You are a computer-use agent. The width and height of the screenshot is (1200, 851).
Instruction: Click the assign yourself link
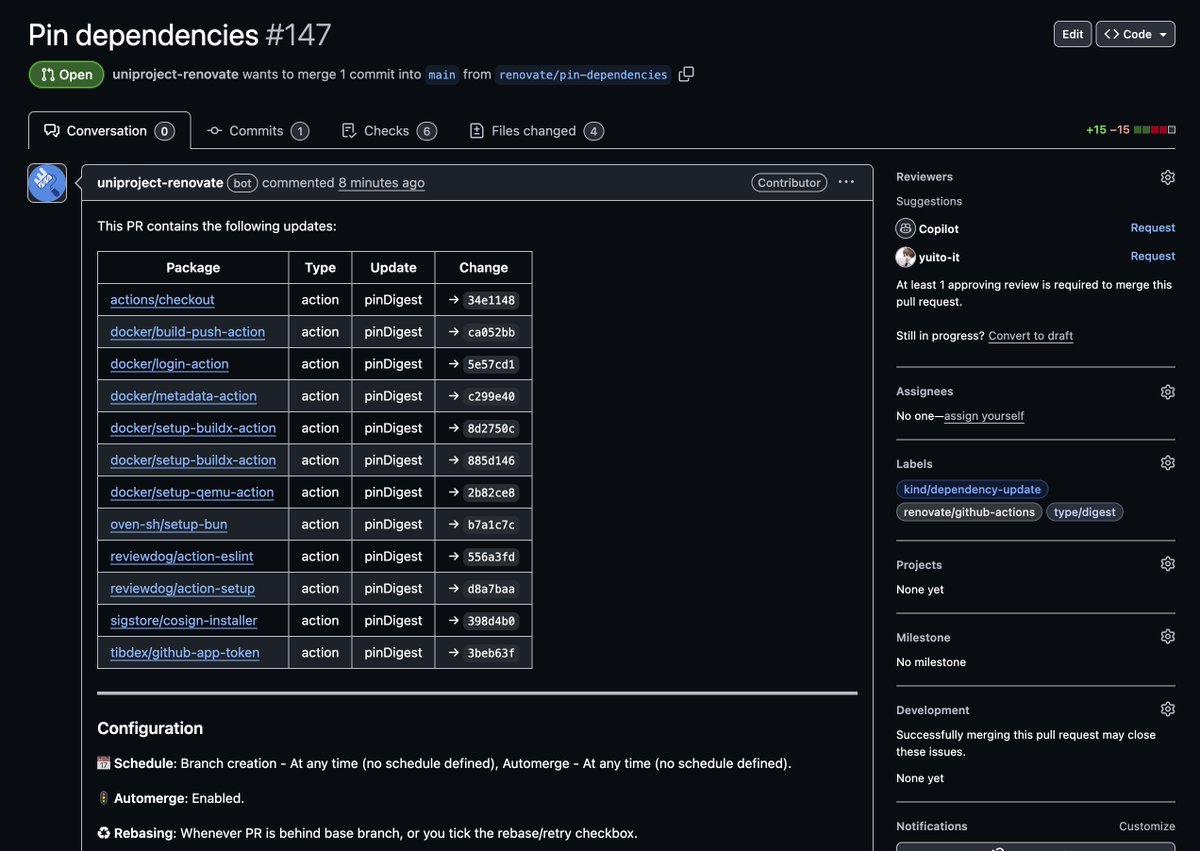984,416
